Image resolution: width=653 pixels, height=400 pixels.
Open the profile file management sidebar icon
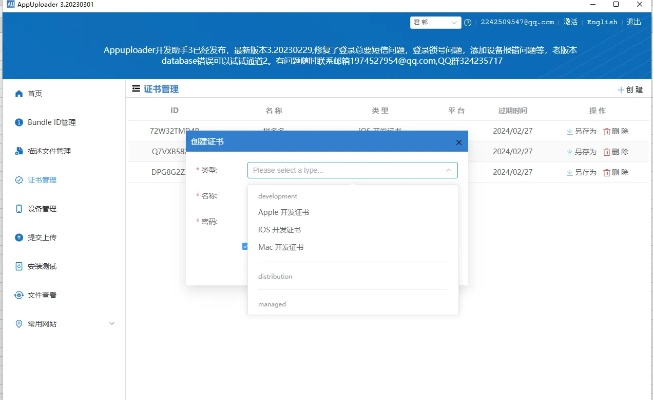click(18, 151)
